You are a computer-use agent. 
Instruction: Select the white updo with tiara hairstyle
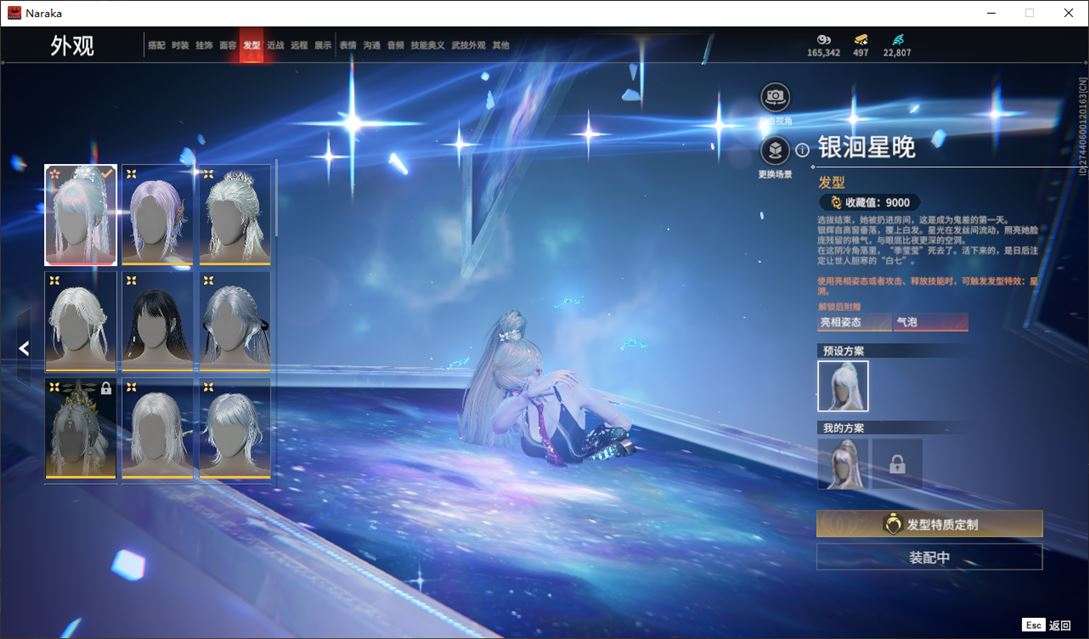(235, 215)
